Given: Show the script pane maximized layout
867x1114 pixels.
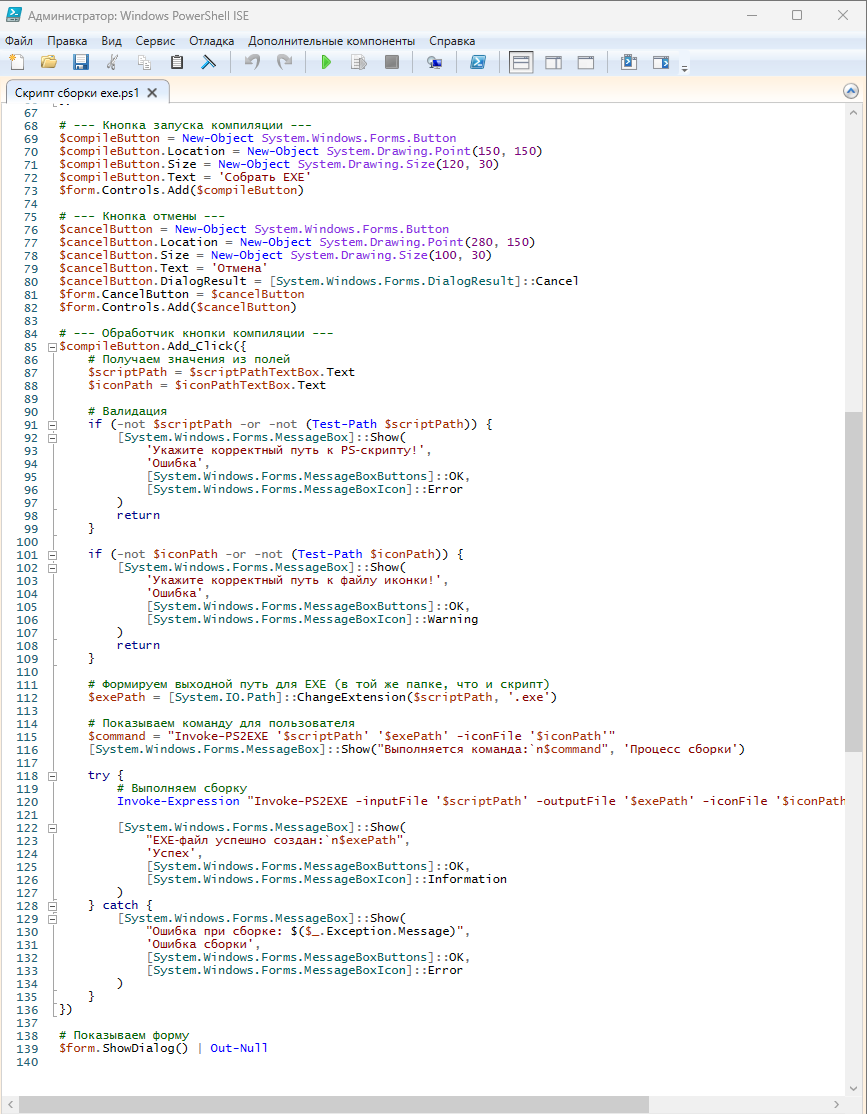Looking at the screenshot, I should coord(586,63).
